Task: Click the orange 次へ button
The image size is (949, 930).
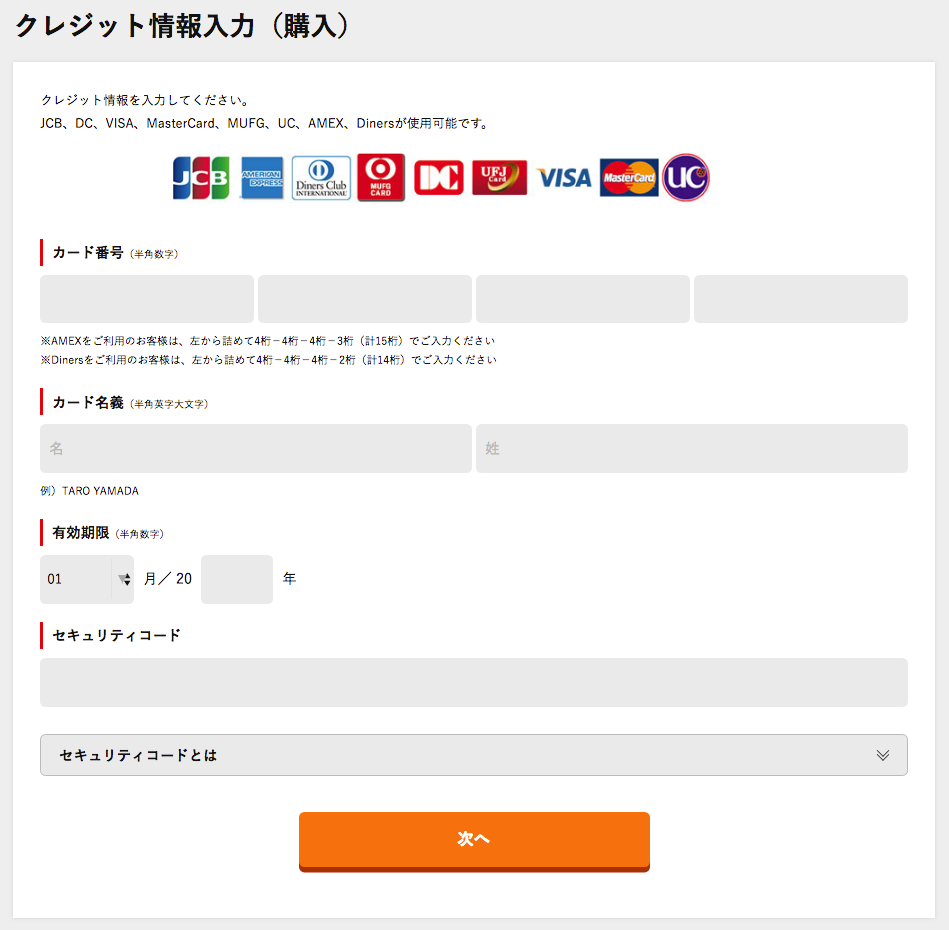Action: click(474, 842)
